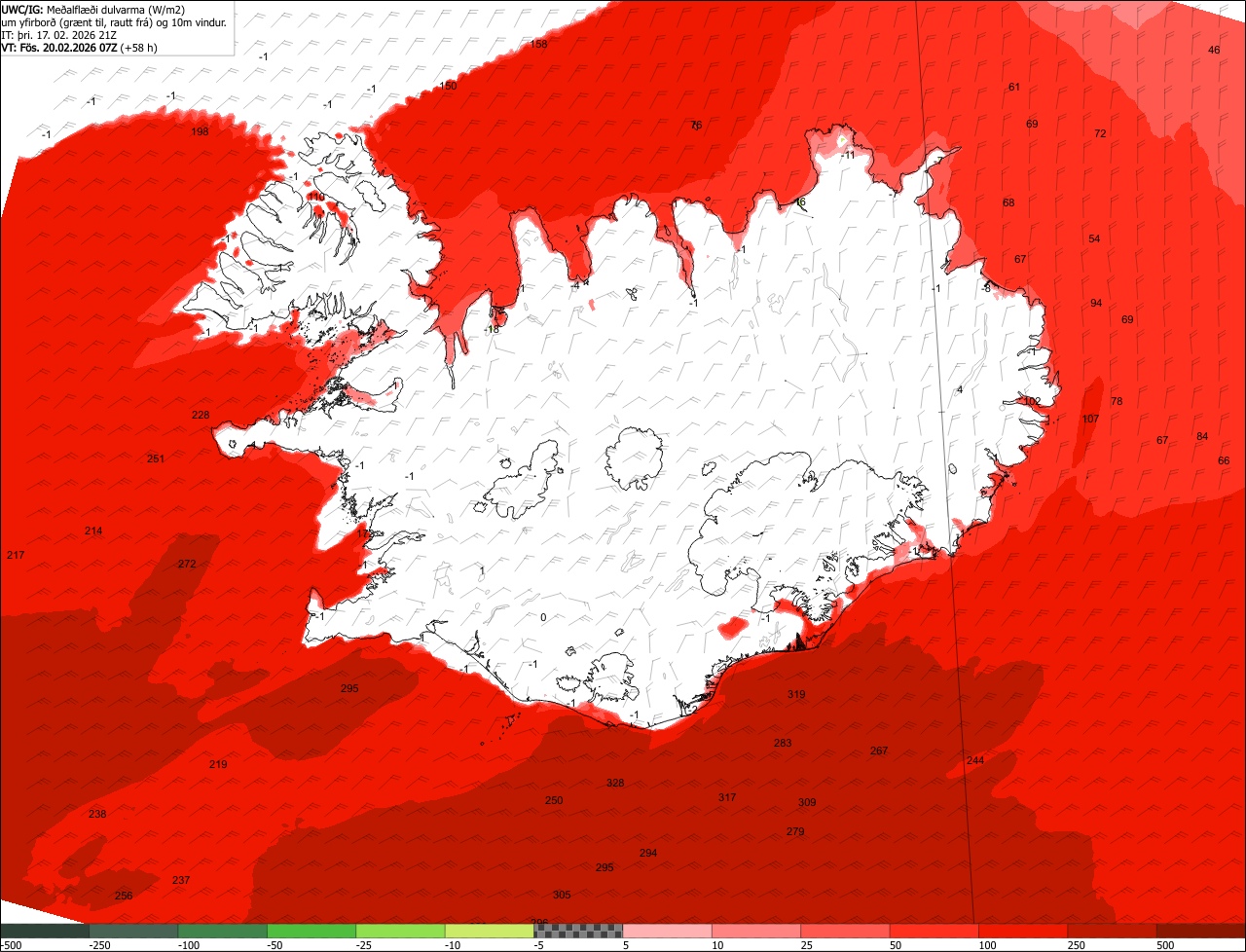The width and height of the screenshot is (1246, 952).
Task: Pick the yellow-green swatch between -10 and -5
Action: pyautogui.click(x=489, y=931)
